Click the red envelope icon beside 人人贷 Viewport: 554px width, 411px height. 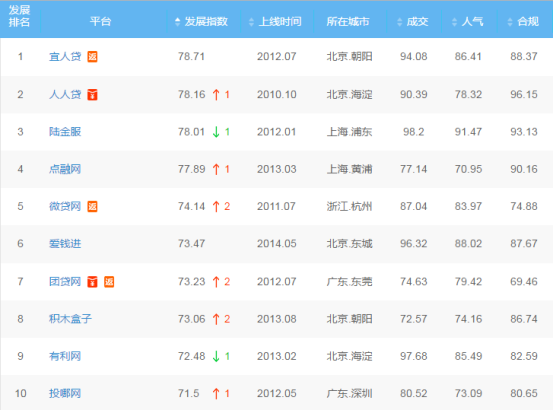(92, 94)
